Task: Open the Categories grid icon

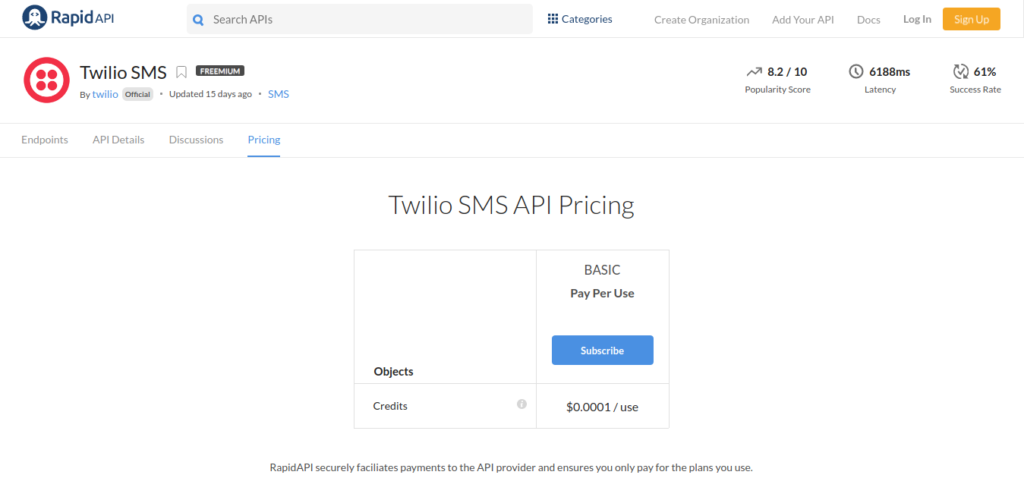Action: (x=552, y=19)
